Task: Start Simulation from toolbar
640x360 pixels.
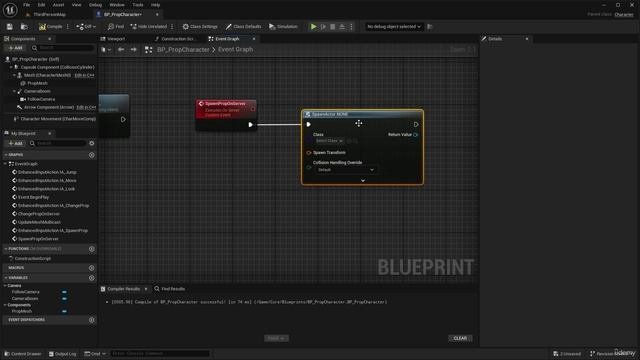Action: point(283,27)
